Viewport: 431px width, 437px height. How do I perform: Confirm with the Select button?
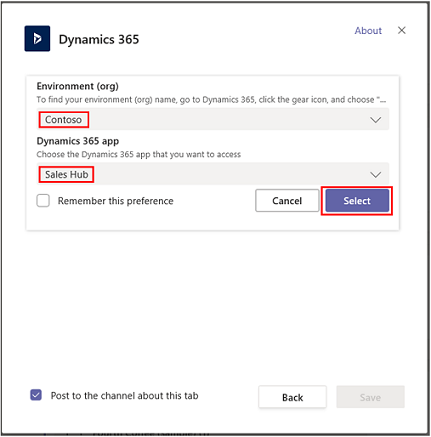point(357,201)
